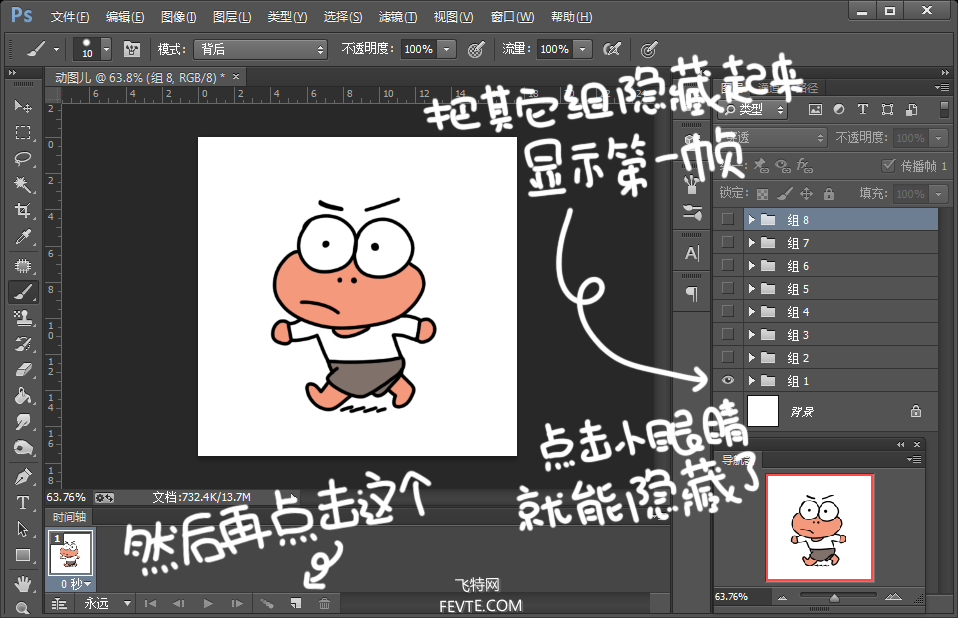Image resolution: width=958 pixels, height=618 pixels.
Task: Close the 动图儿 document tab
Action: [x=236, y=76]
